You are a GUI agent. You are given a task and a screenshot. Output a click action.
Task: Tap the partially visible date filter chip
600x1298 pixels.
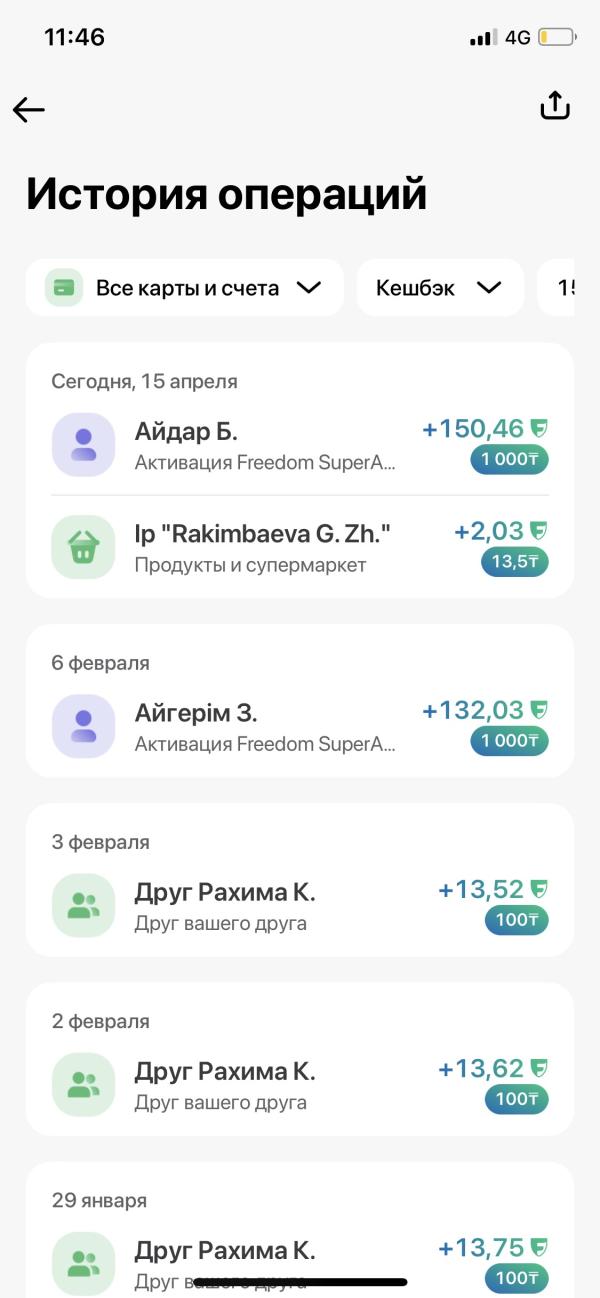561,288
